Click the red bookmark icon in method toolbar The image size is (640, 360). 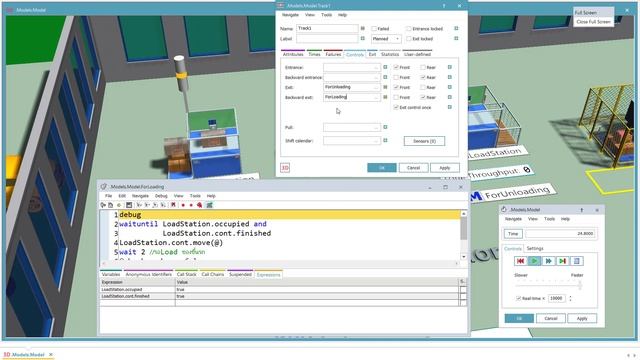[x=173, y=205]
